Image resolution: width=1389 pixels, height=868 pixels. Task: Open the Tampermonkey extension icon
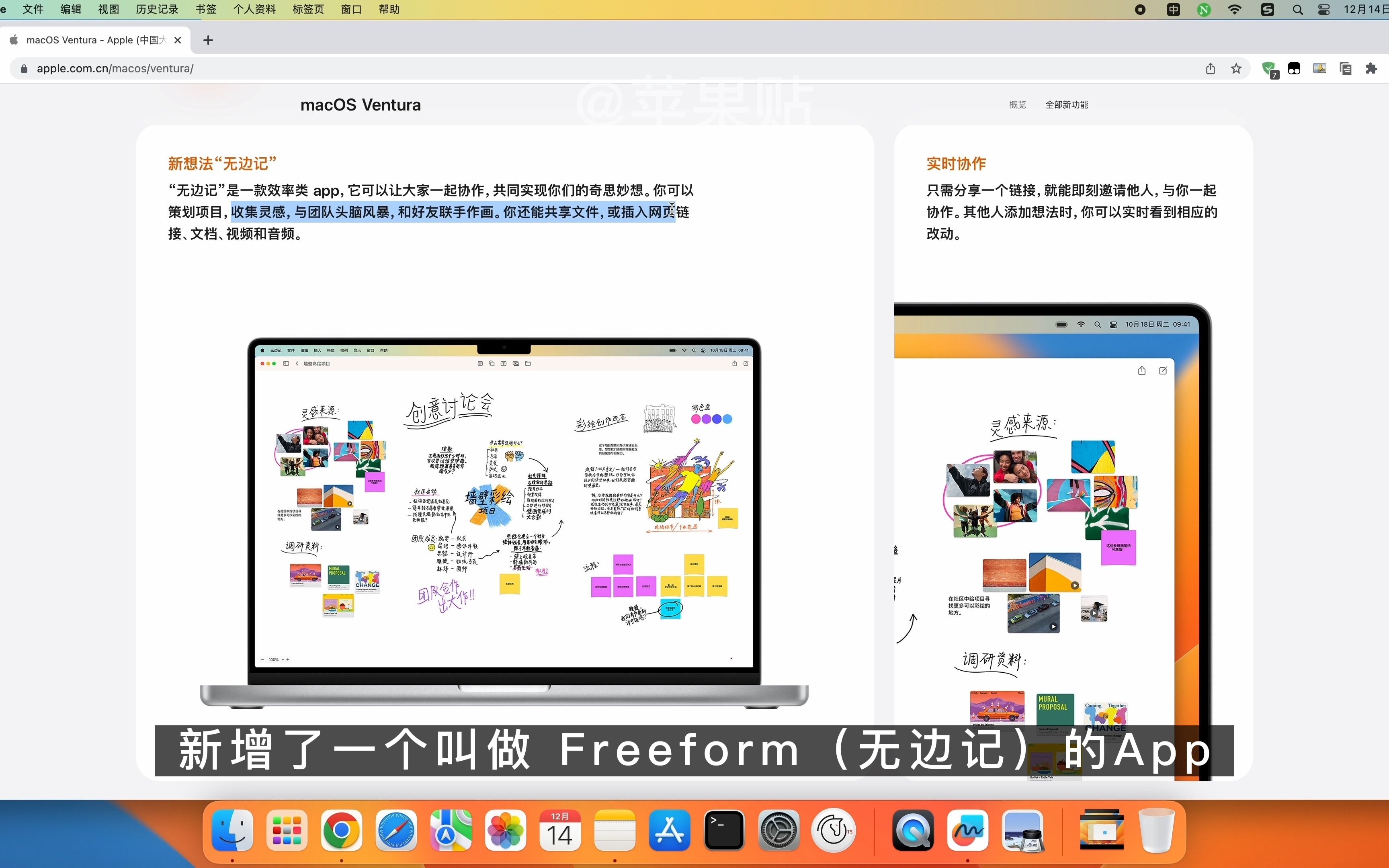click(1294, 69)
